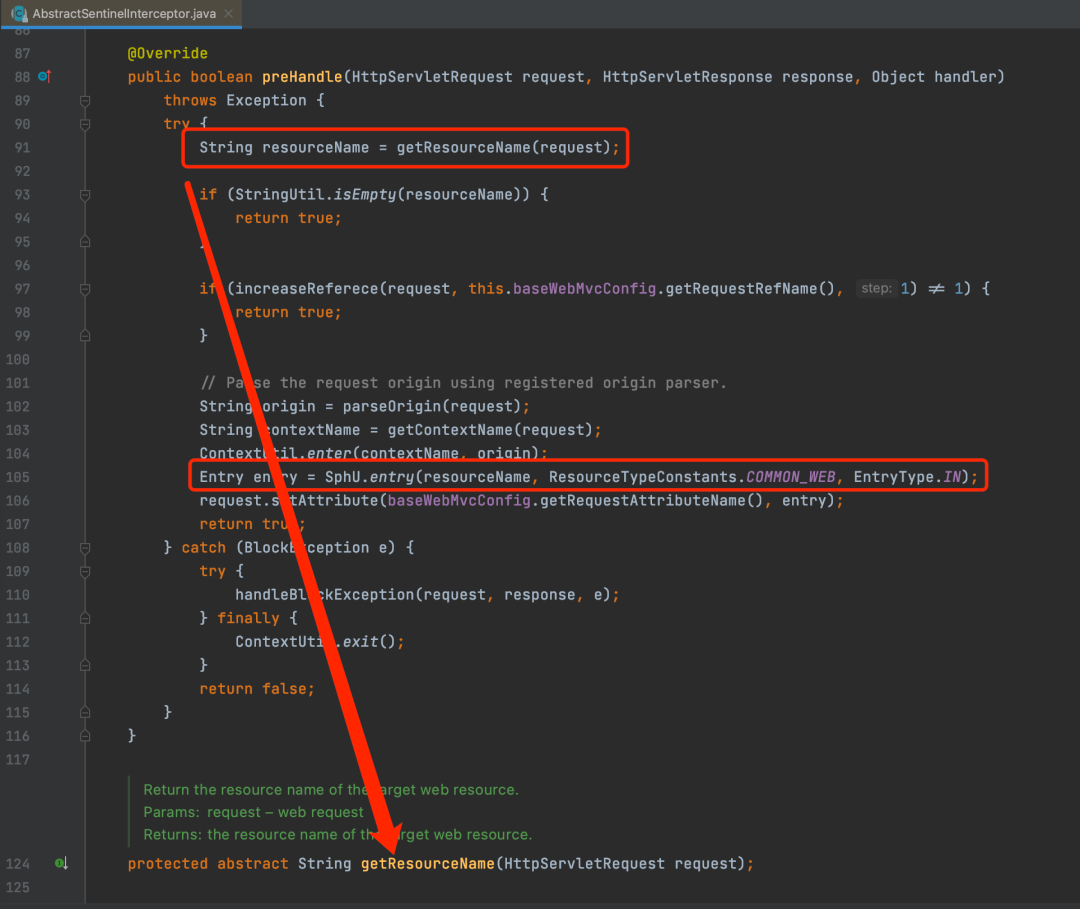The height and width of the screenshot is (909, 1080).
Task: Collapse if block fold at line 93
Action: point(85,196)
